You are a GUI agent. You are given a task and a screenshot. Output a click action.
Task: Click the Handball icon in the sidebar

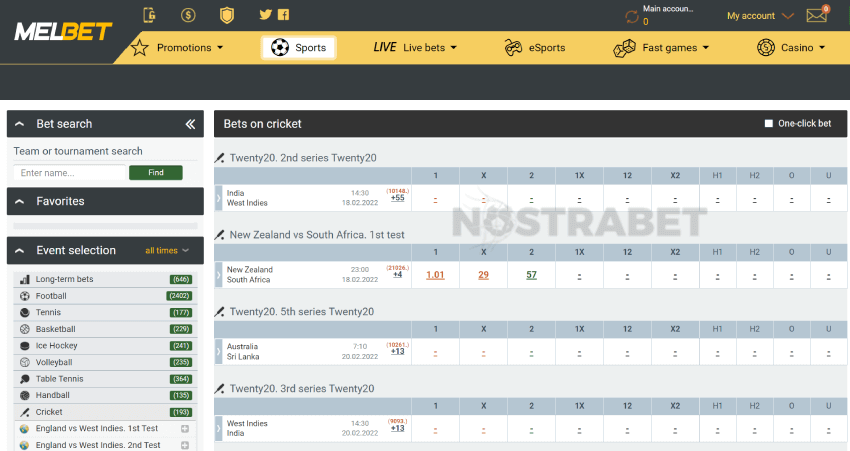(24, 395)
